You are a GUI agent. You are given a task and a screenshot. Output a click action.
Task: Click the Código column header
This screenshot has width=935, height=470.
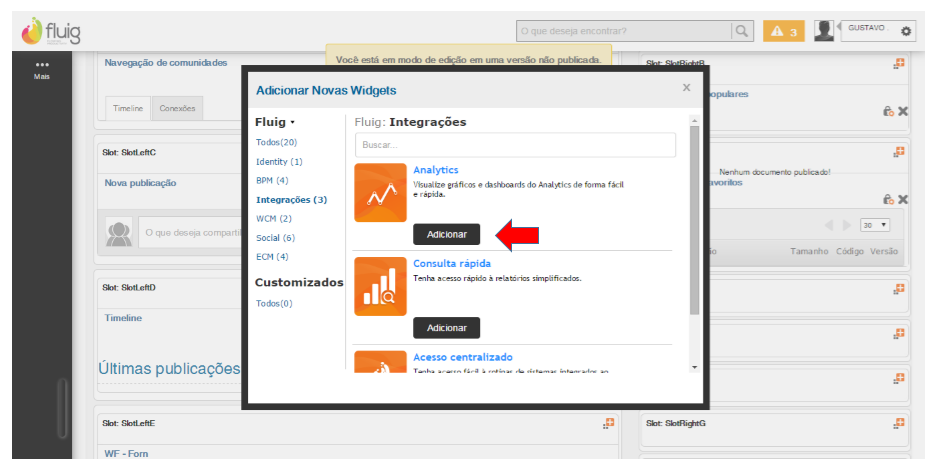point(850,251)
